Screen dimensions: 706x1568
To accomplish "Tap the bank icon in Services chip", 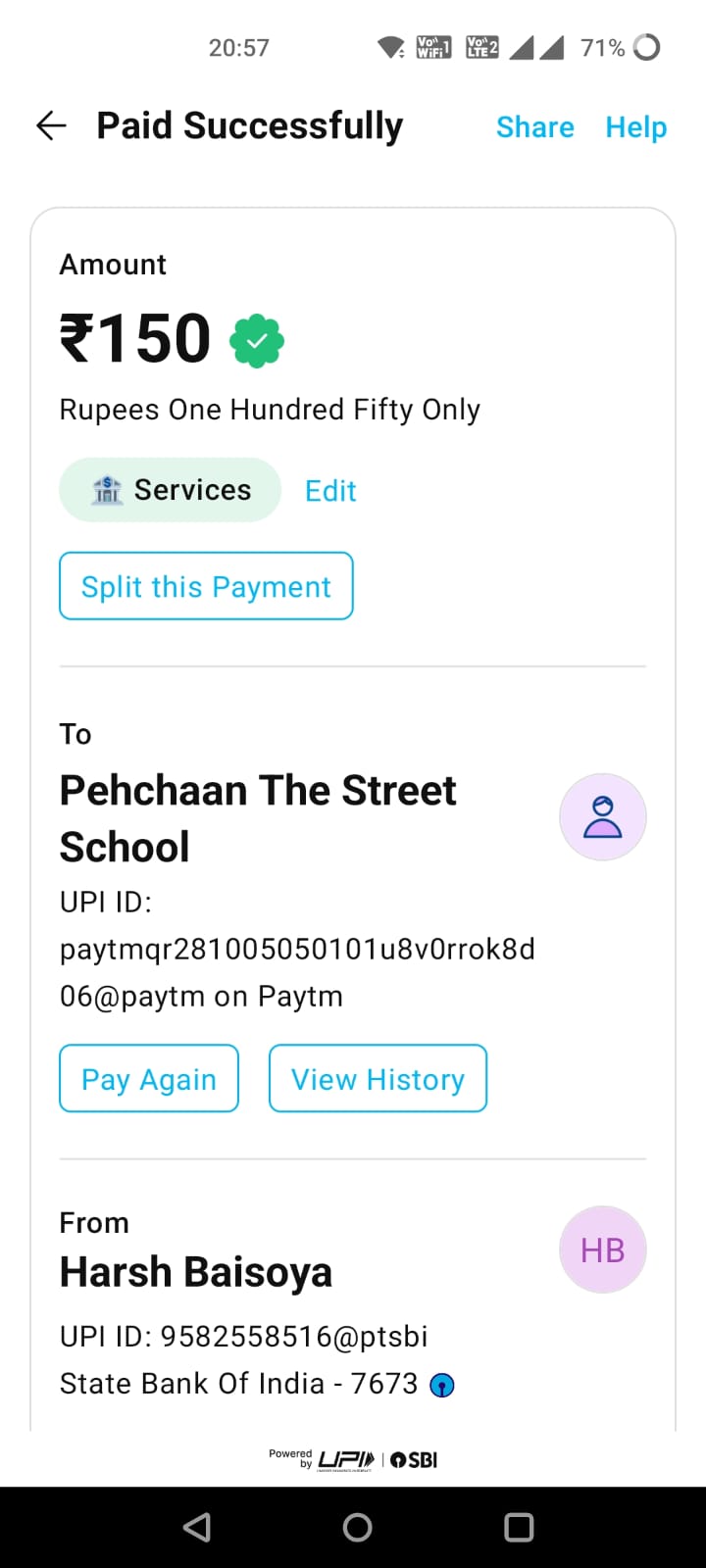I will point(107,489).
